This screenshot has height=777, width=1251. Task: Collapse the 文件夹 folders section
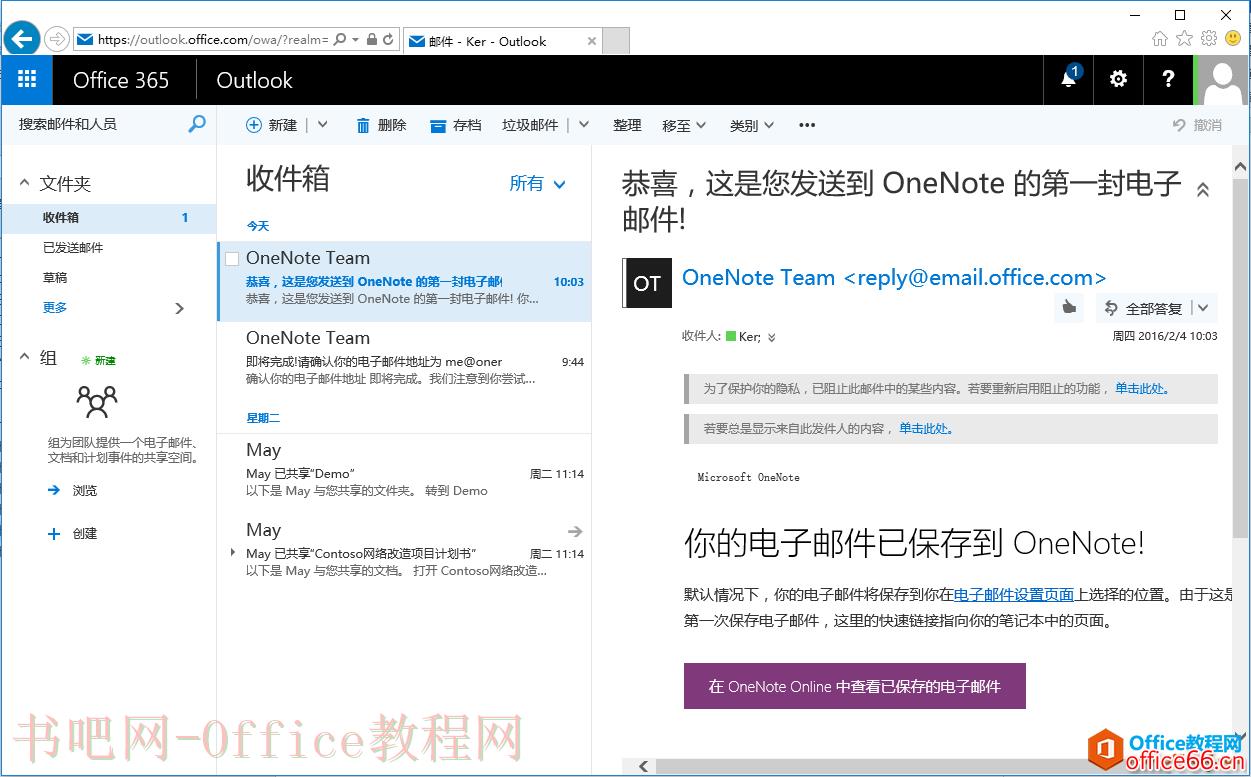(x=25, y=184)
